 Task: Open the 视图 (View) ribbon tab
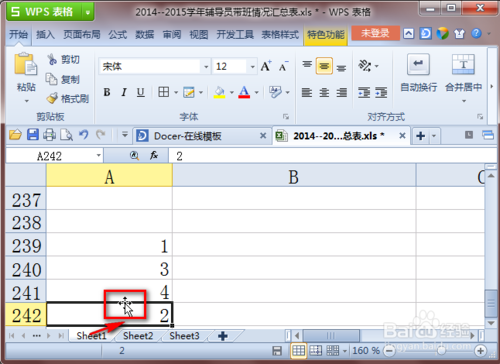click(199, 34)
